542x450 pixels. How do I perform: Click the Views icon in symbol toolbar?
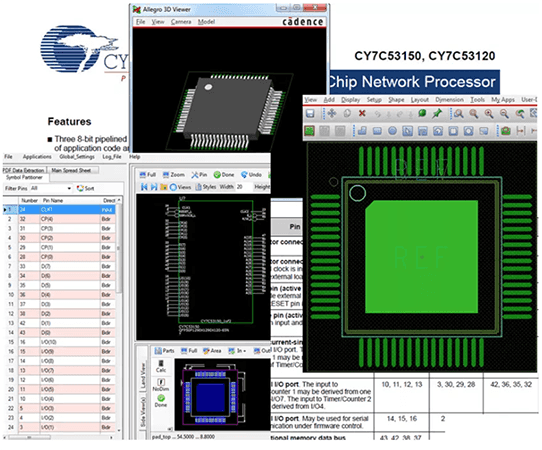coord(180,187)
